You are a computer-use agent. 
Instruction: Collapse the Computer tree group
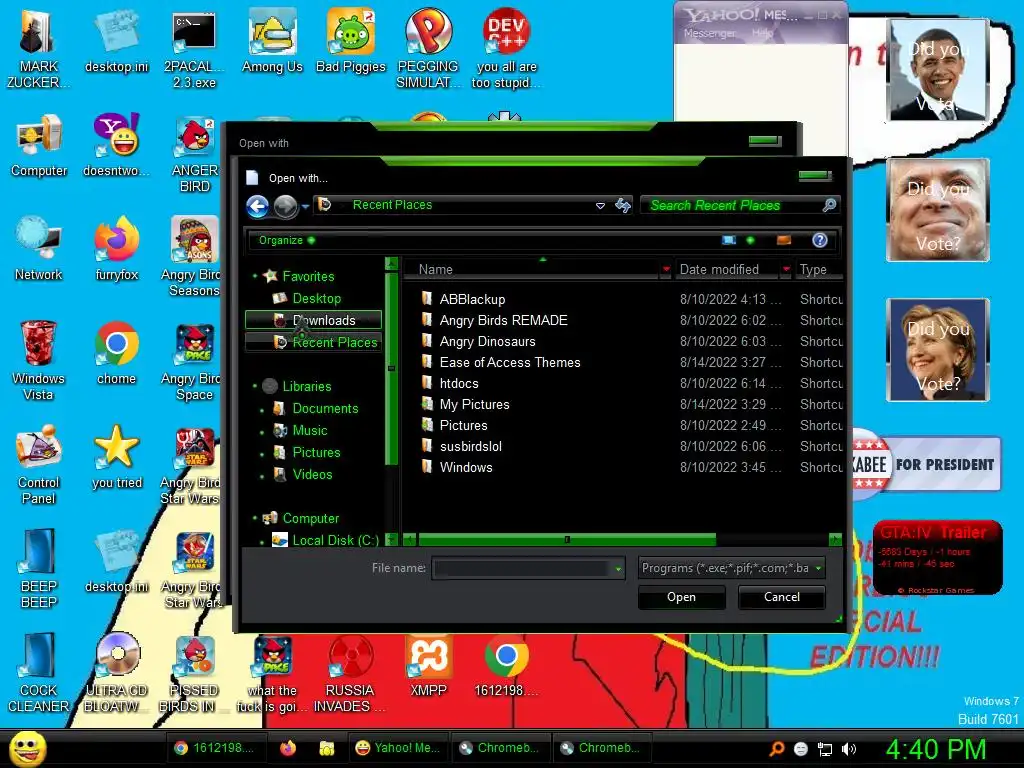coord(255,519)
